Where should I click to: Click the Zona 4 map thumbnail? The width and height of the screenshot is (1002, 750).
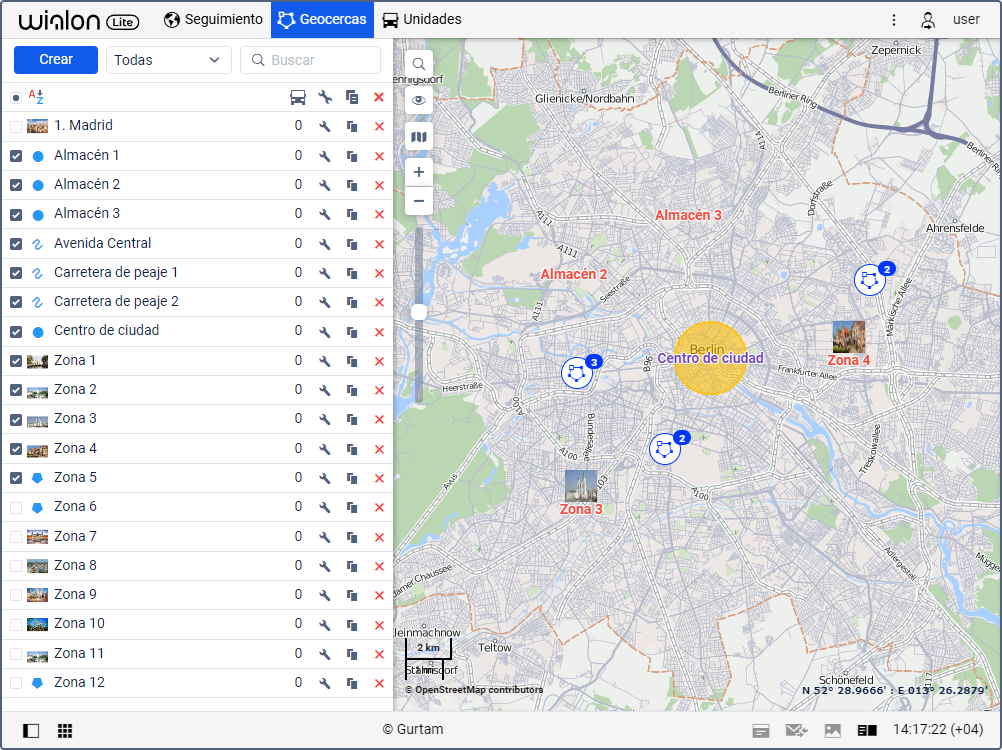[849, 337]
